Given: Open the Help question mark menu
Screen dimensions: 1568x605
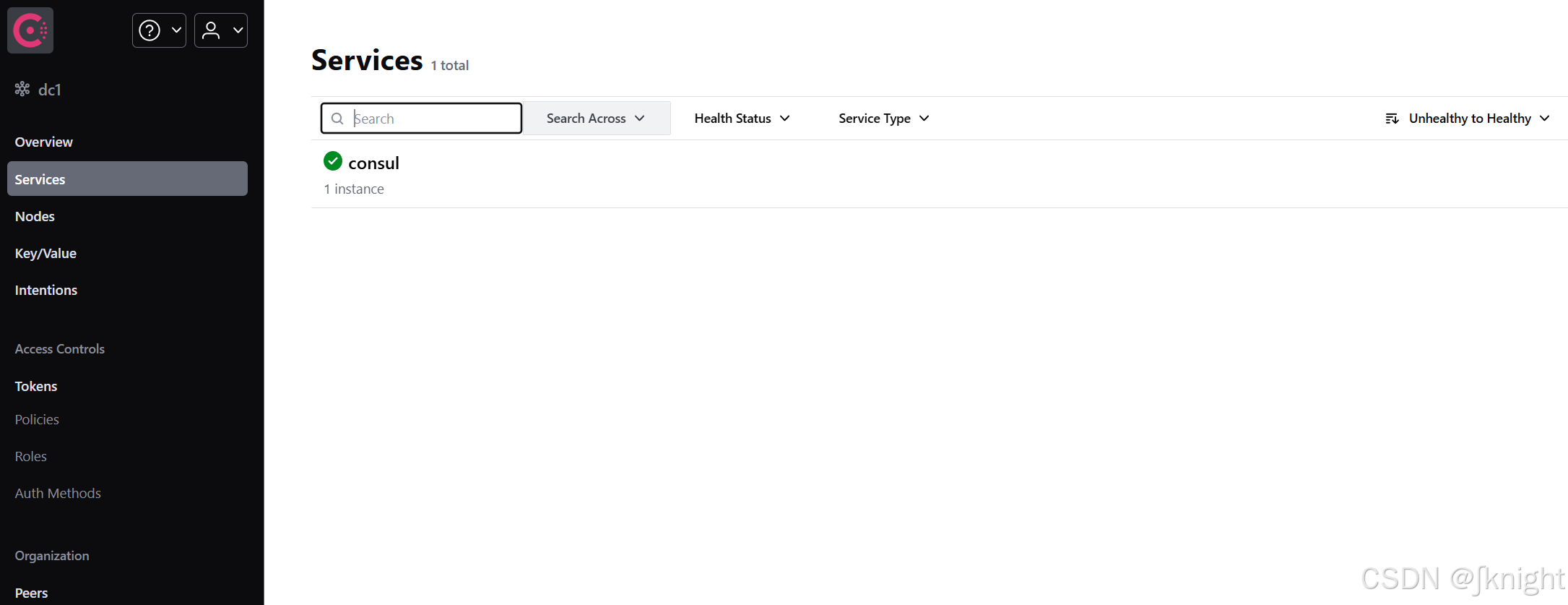Looking at the screenshot, I should 159,30.
